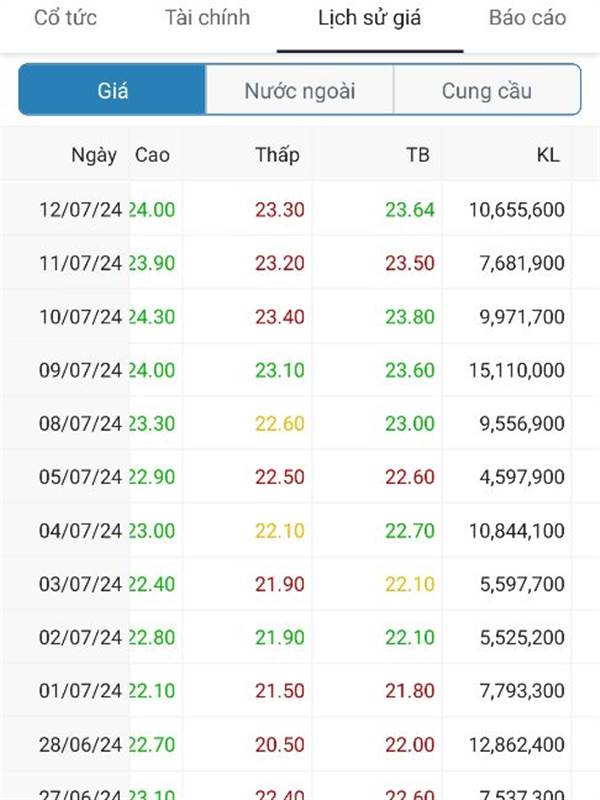Click the Cao column header
The width and height of the screenshot is (600, 800).
pos(152,155)
